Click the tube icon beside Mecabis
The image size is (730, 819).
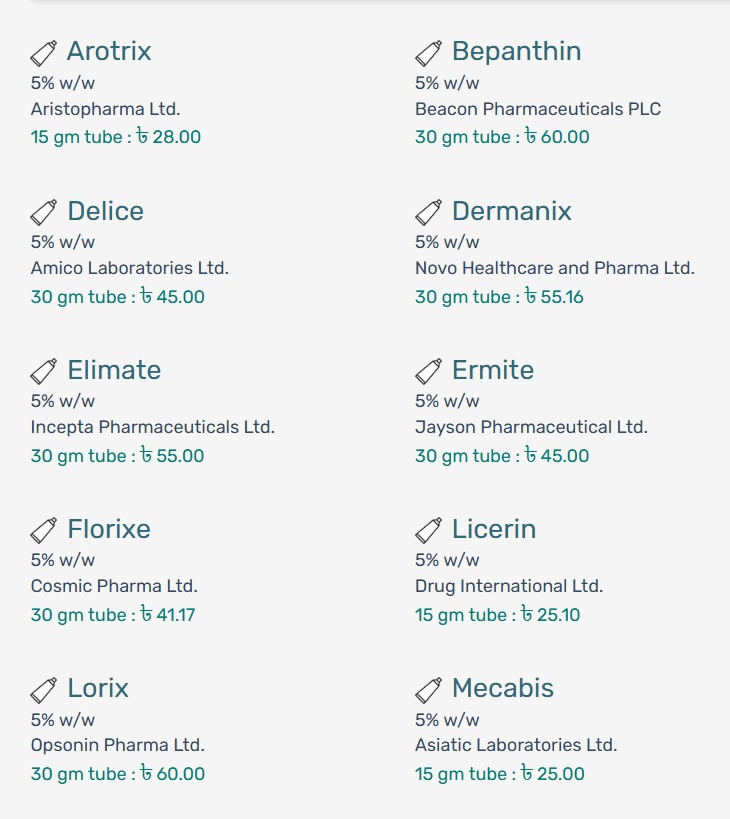pyautogui.click(x=428, y=689)
